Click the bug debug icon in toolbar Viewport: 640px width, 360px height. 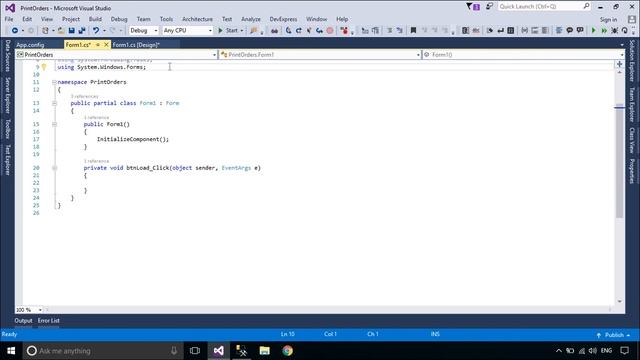pos(614,31)
